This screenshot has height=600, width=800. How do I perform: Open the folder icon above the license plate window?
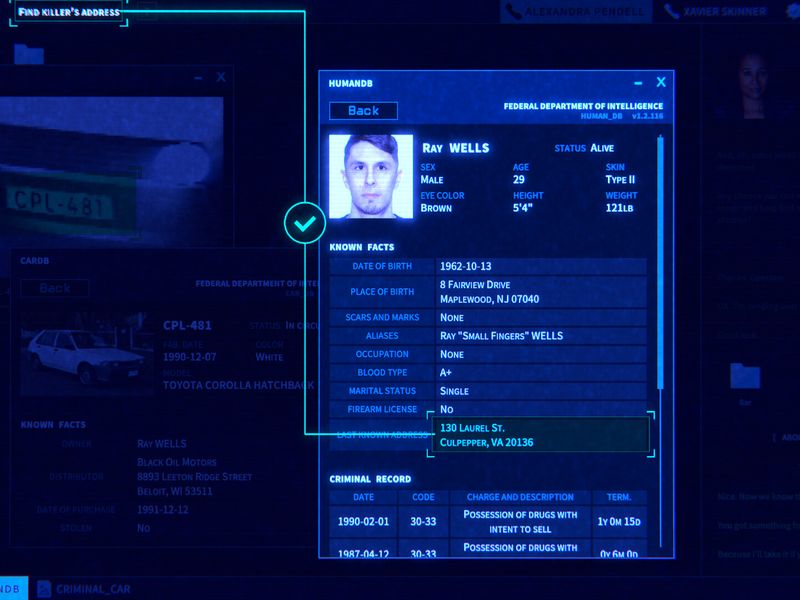click(x=29, y=54)
